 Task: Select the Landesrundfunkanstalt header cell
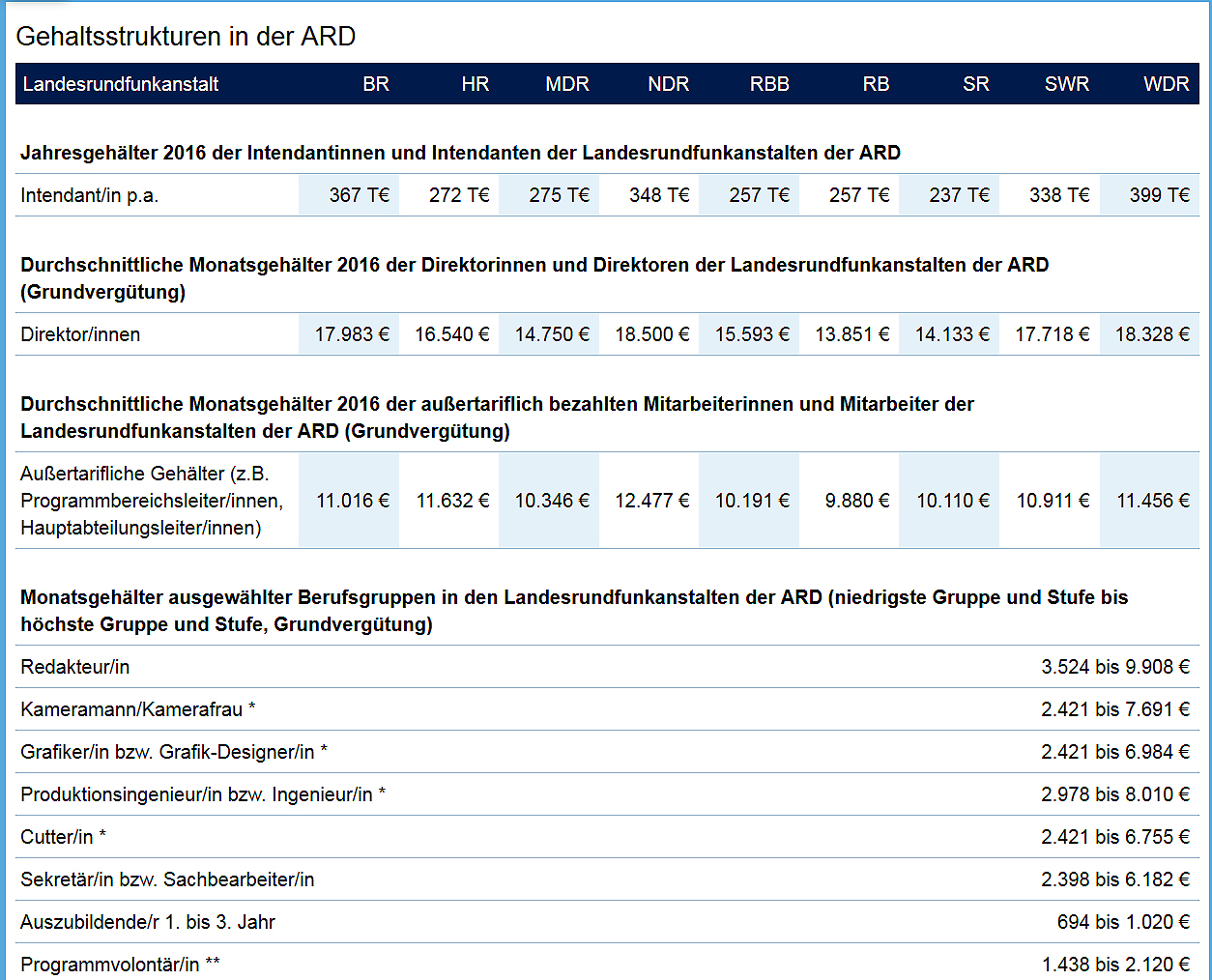(x=121, y=84)
